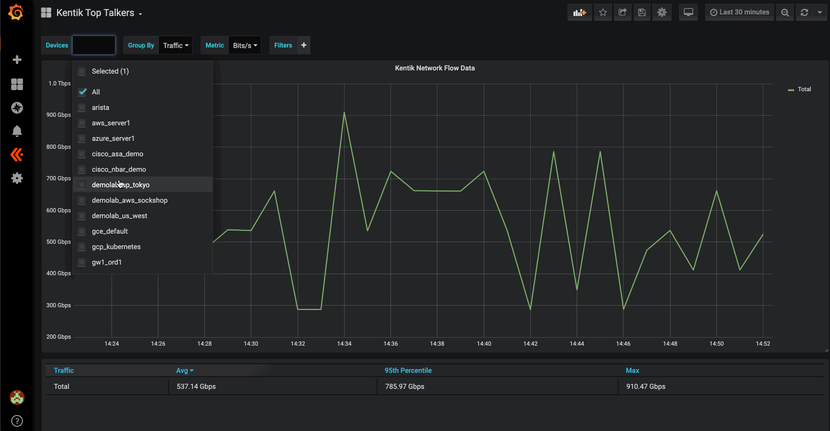The width and height of the screenshot is (830, 431).
Task: Click the Devices variable label
Action: (57, 46)
